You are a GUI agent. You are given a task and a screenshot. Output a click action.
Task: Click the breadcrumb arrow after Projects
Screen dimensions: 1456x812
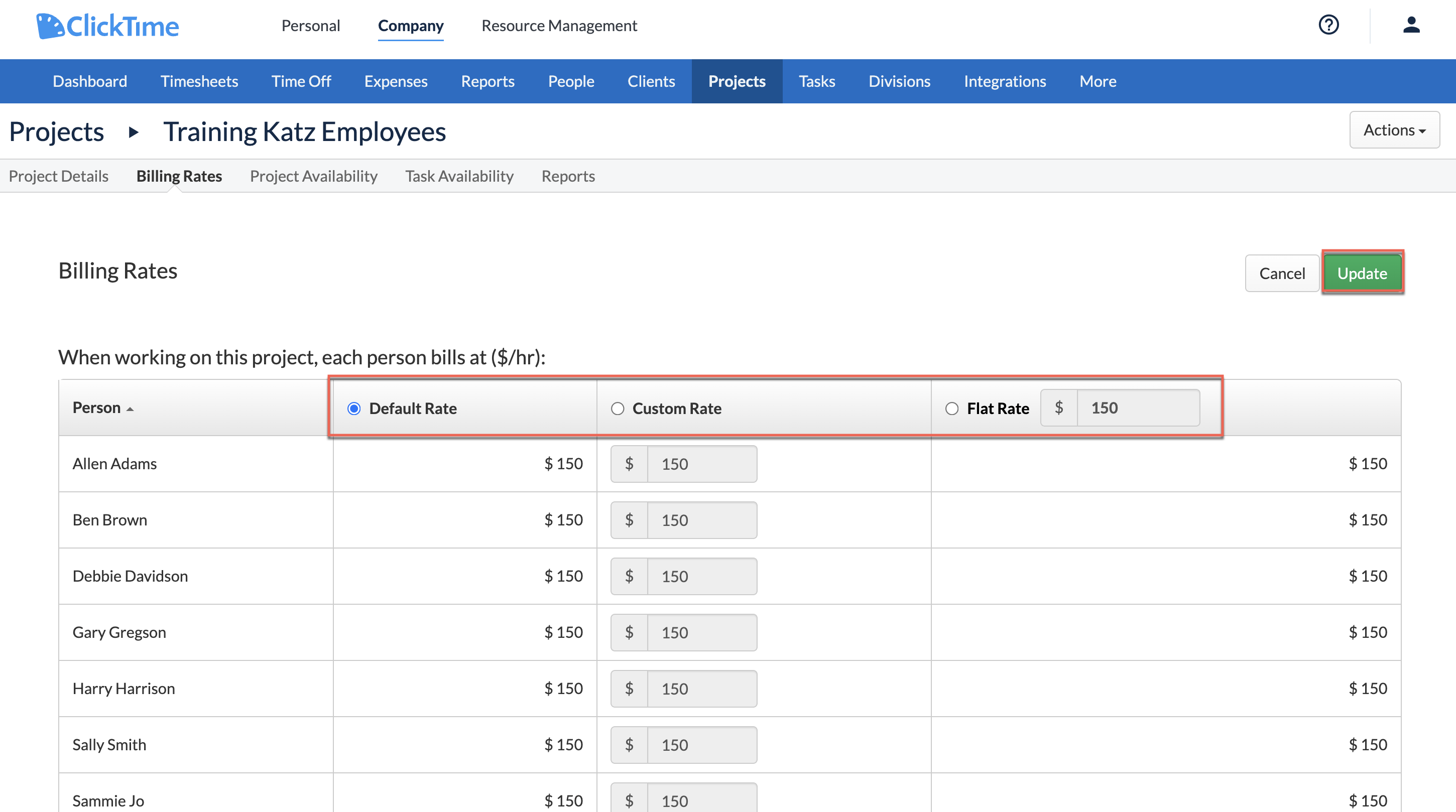[134, 132]
